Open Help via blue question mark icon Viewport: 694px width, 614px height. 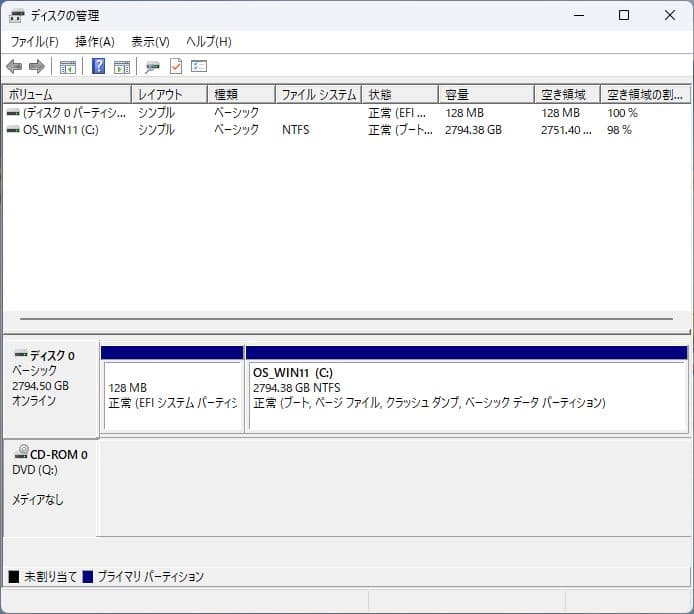98,66
